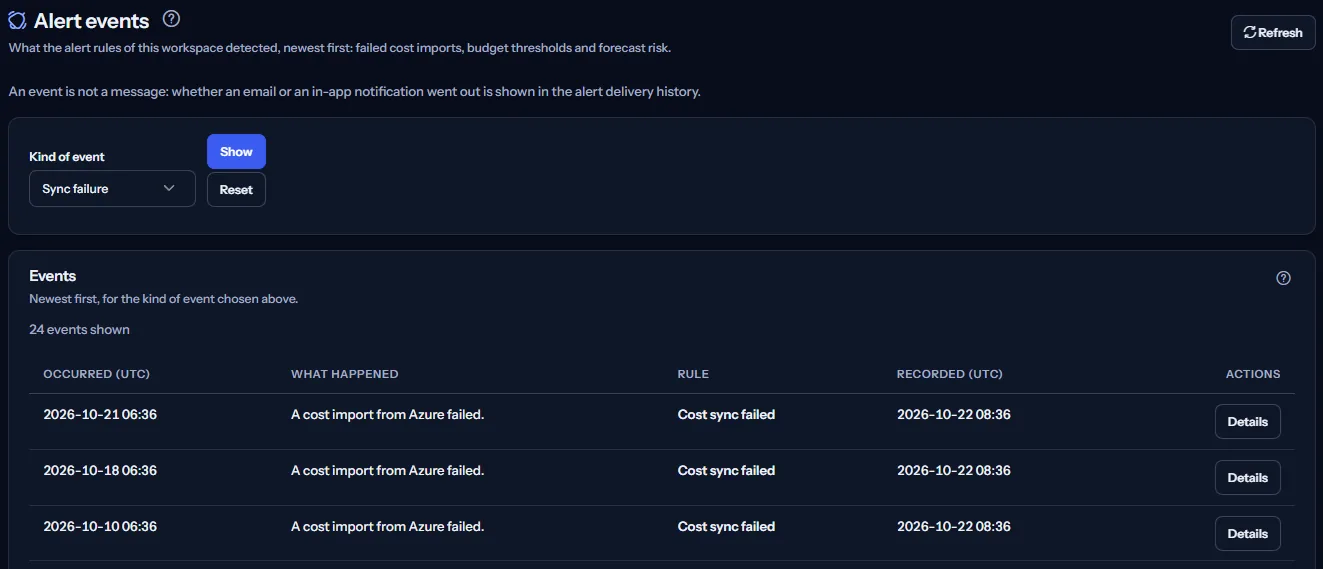The height and width of the screenshot is (569, 1323).
Task: Click the Actions column header
Action: coord(1253,374)
